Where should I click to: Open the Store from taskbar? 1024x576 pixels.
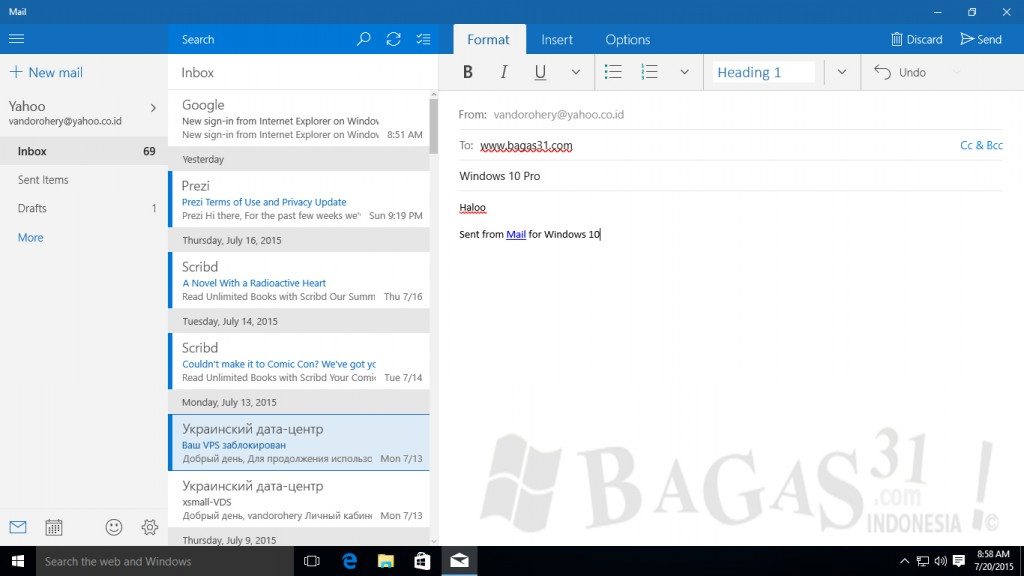423,561
